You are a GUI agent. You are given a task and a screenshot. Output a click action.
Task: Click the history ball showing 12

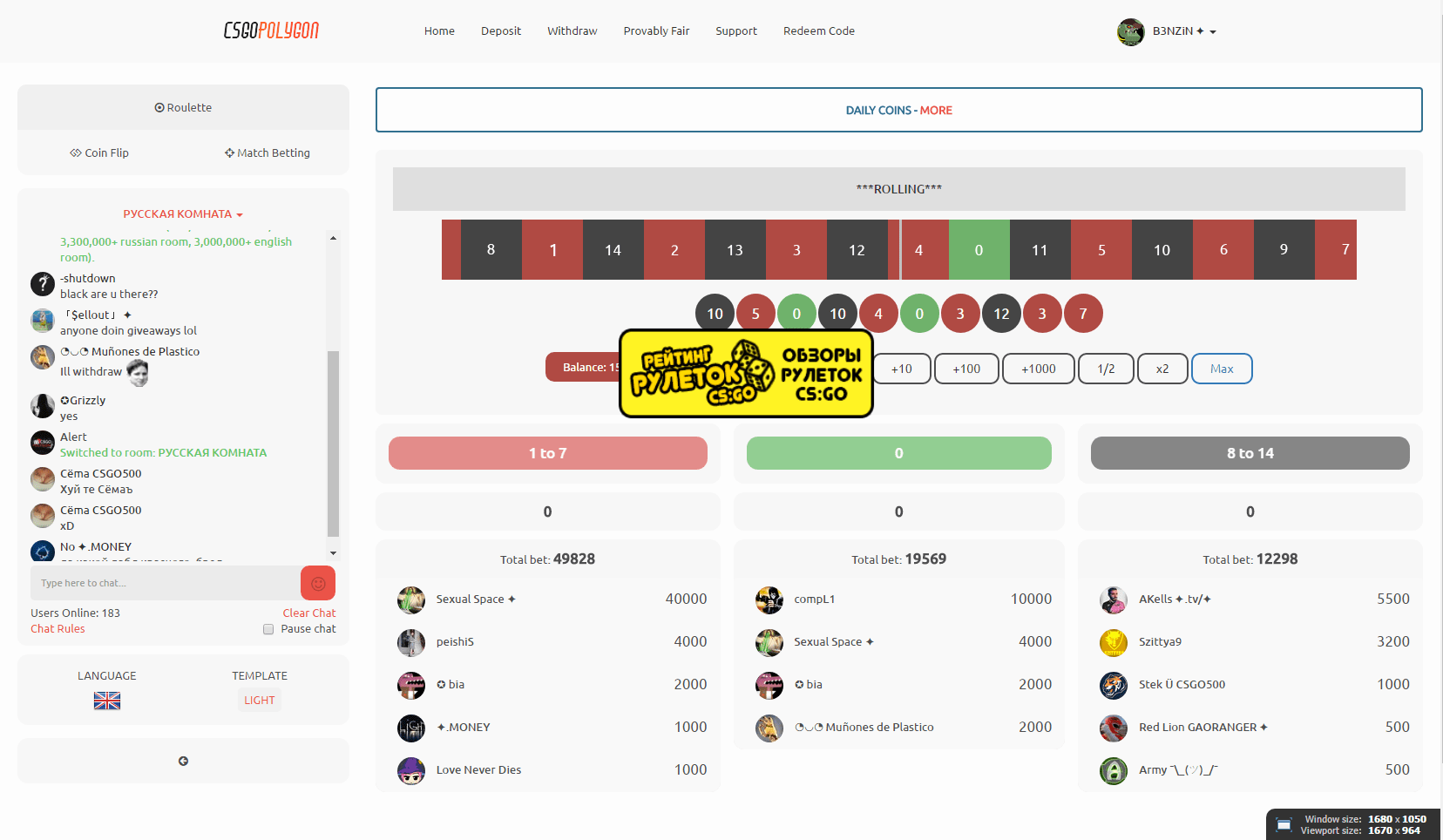[x=1001, y=314]
